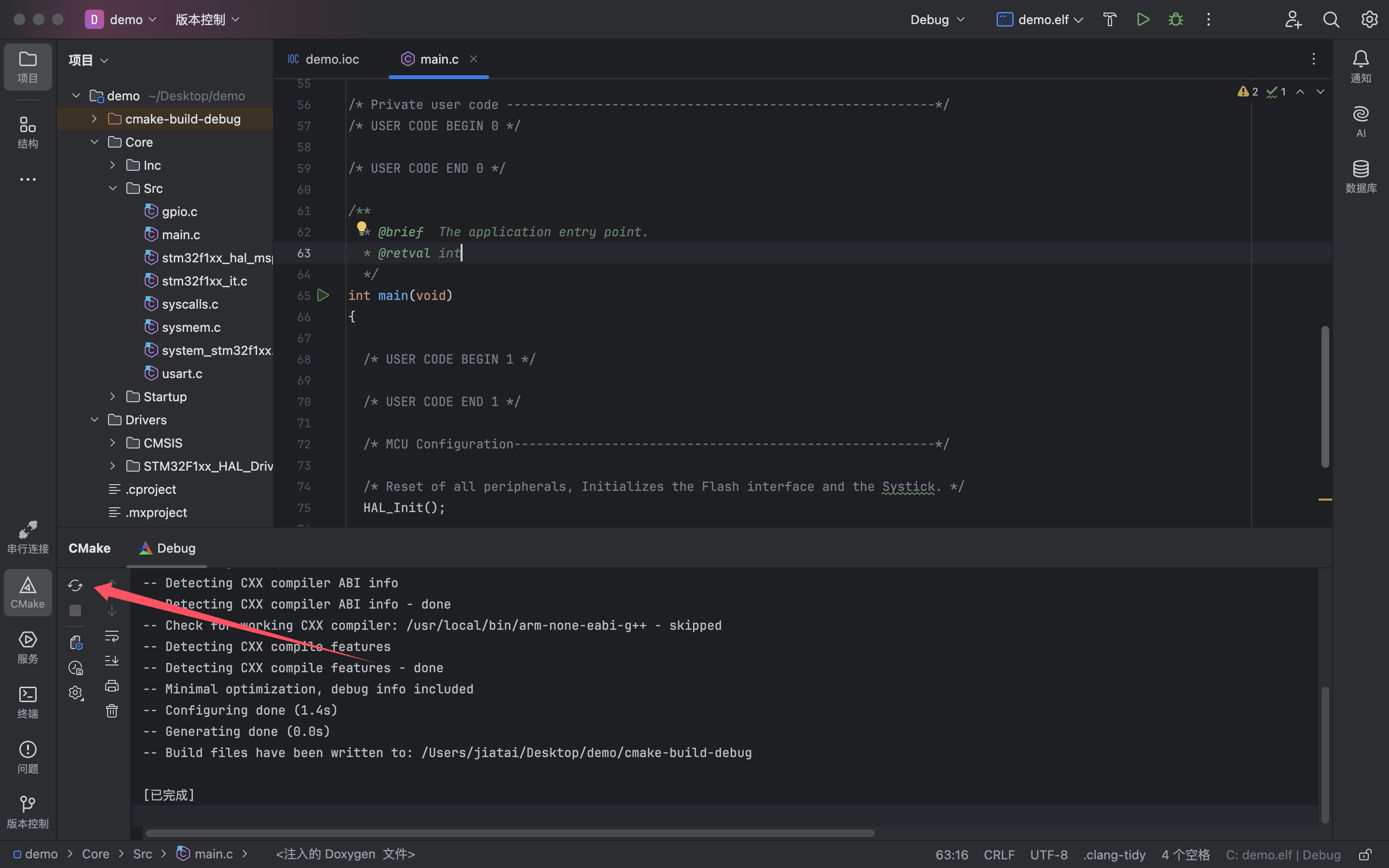Screen dimensions: 1389x868
Task: Click the scroll-to-end icon in CMake output
Action: (x=112, y=661)
